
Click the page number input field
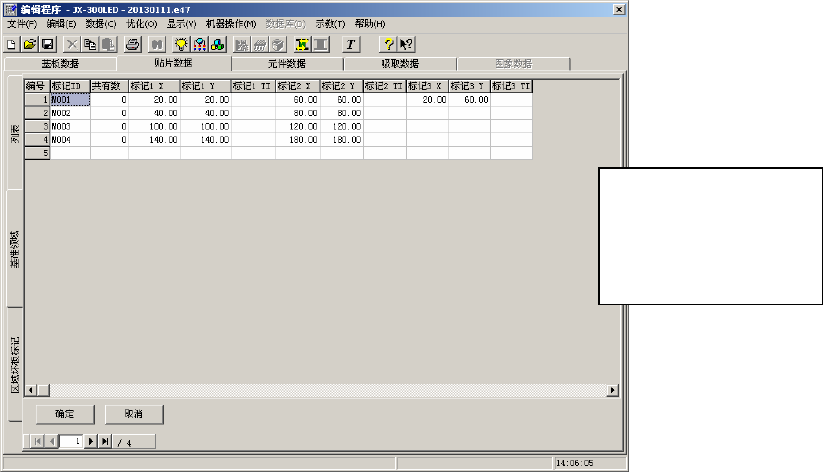pos(70,440)
